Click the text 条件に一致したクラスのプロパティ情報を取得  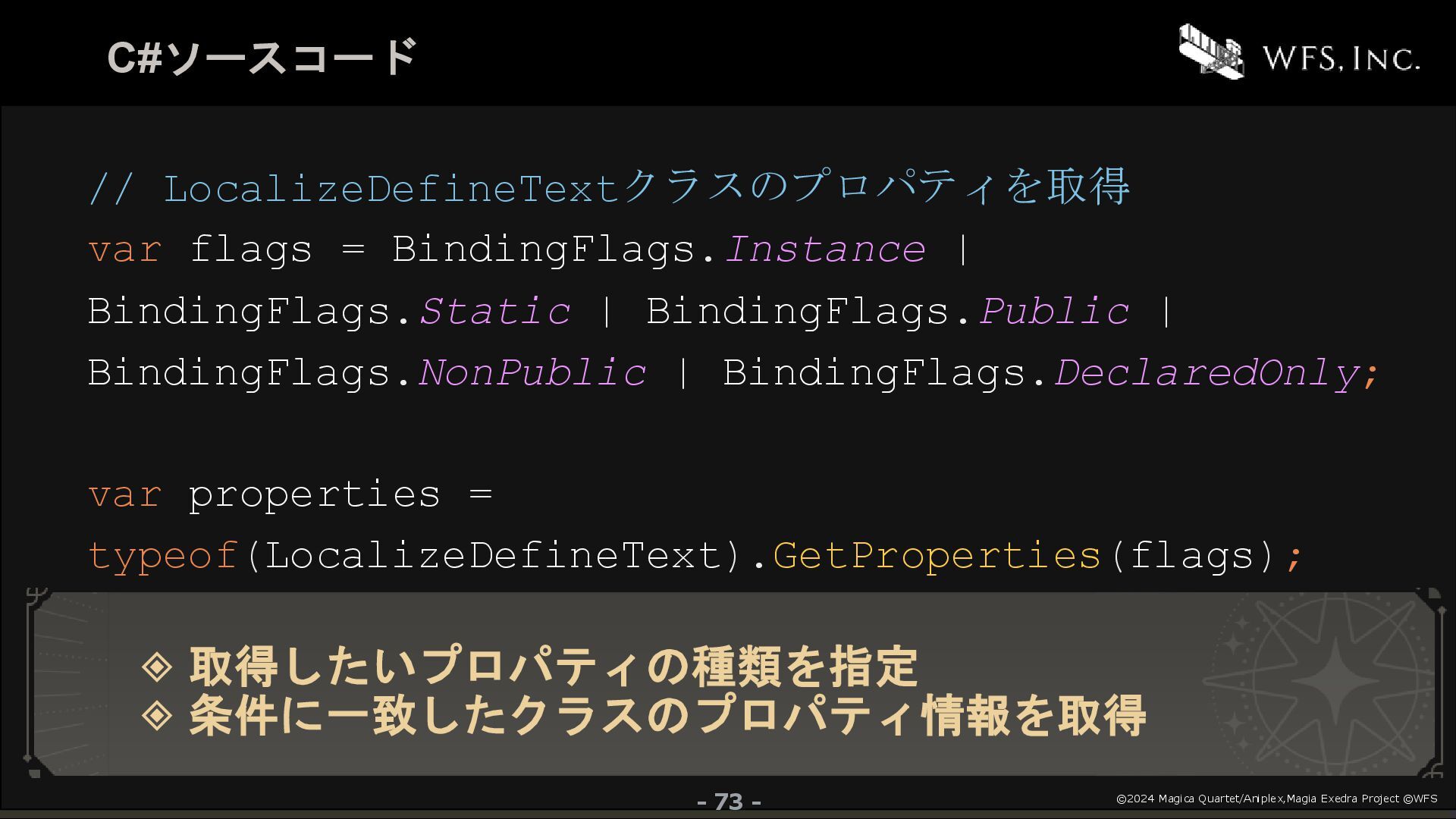pyautogui.click(x=667, y=714)
